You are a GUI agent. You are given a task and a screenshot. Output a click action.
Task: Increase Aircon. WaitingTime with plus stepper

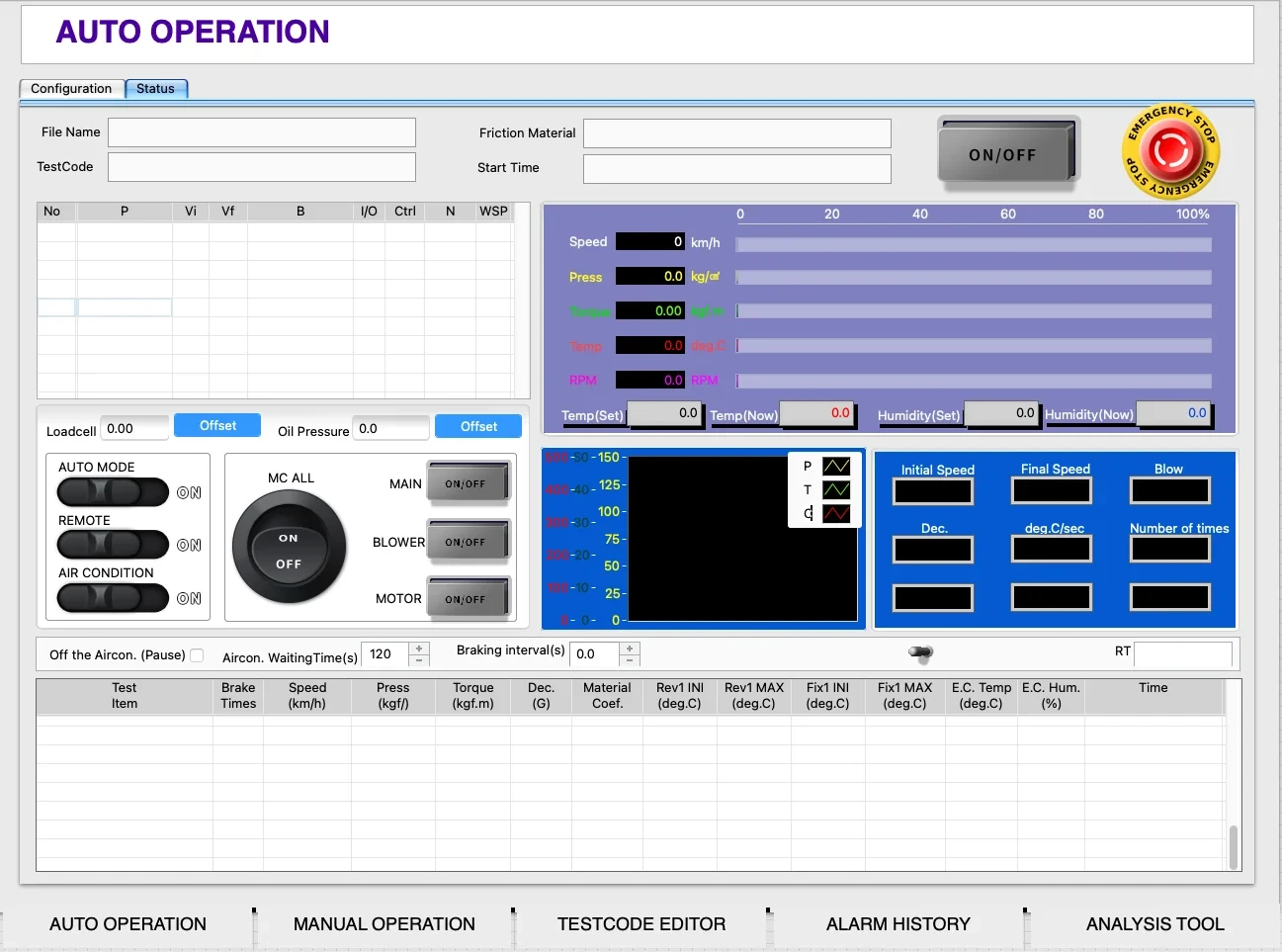click(x=419, y=649)
